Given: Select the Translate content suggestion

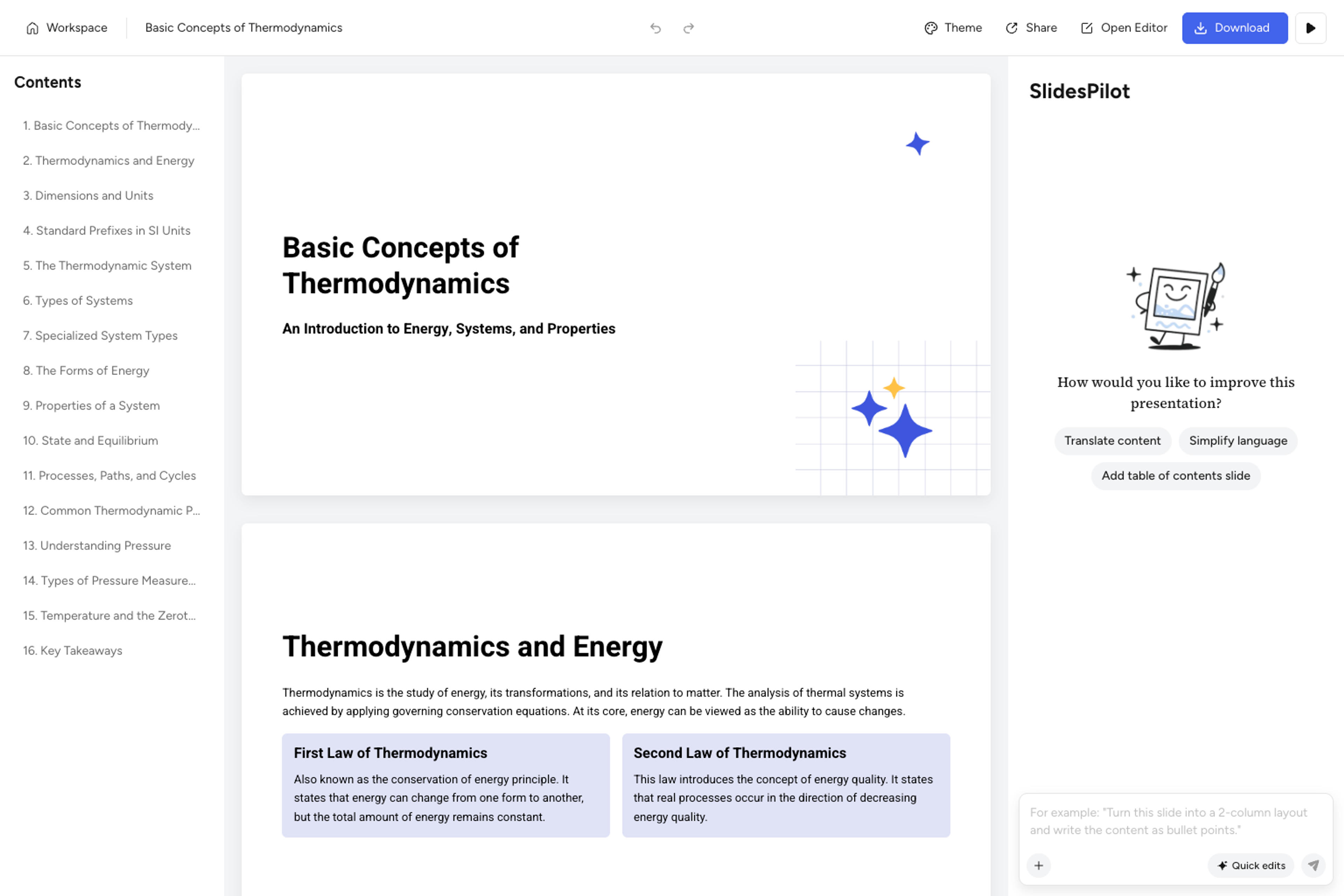Looking at the screenshot, I should coord(1112,441).
